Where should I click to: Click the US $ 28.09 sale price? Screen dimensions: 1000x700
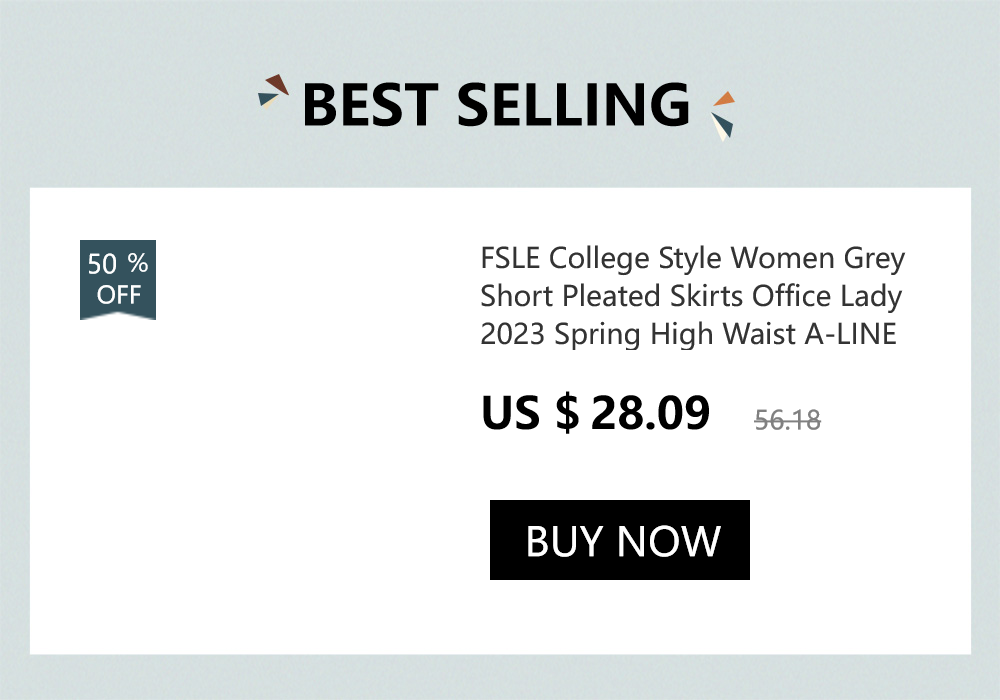point(596,413)
